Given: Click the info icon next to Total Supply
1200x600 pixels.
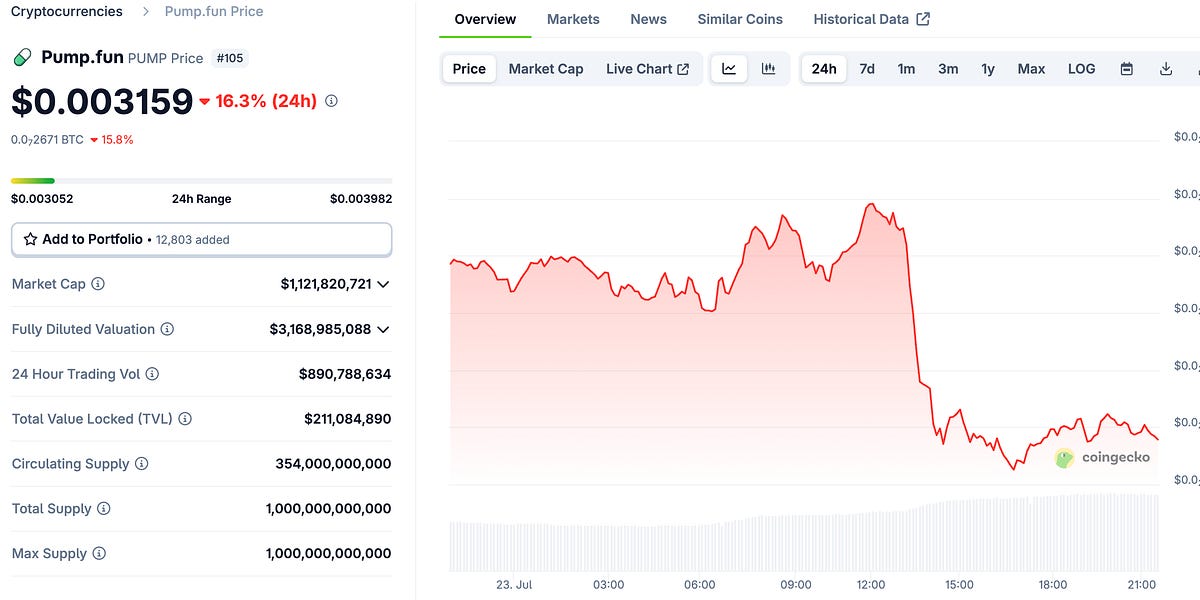Looking at the screenshot, I should click(103, 508).
